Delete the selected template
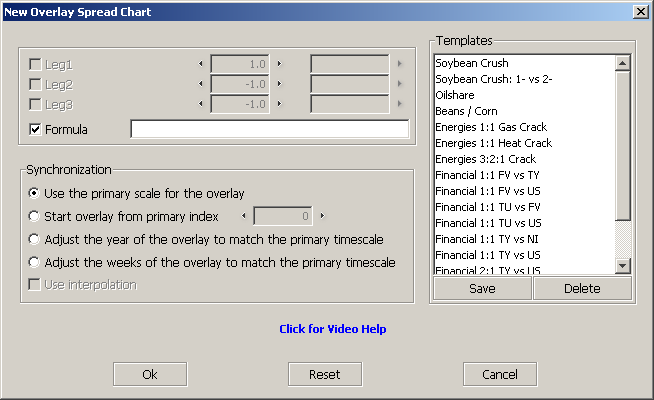This screenshot has height=400, width=654. pos(582,288)
